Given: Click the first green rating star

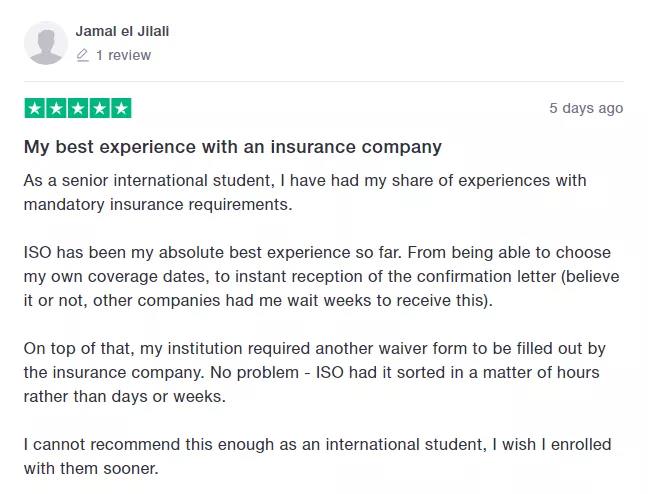Looking at the screenshot, I should pos(35,108).
